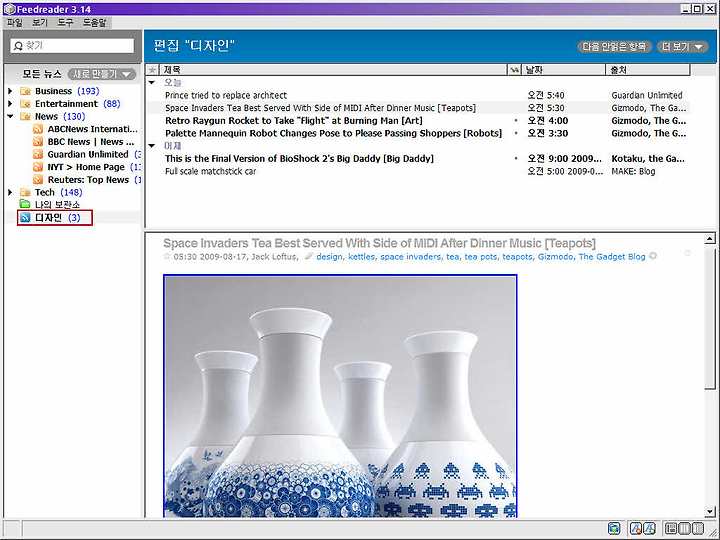The width and height of the screenshot is (720, 540).
Task: Click the NYT Home Page feed icon
Action: coord(38,167)
